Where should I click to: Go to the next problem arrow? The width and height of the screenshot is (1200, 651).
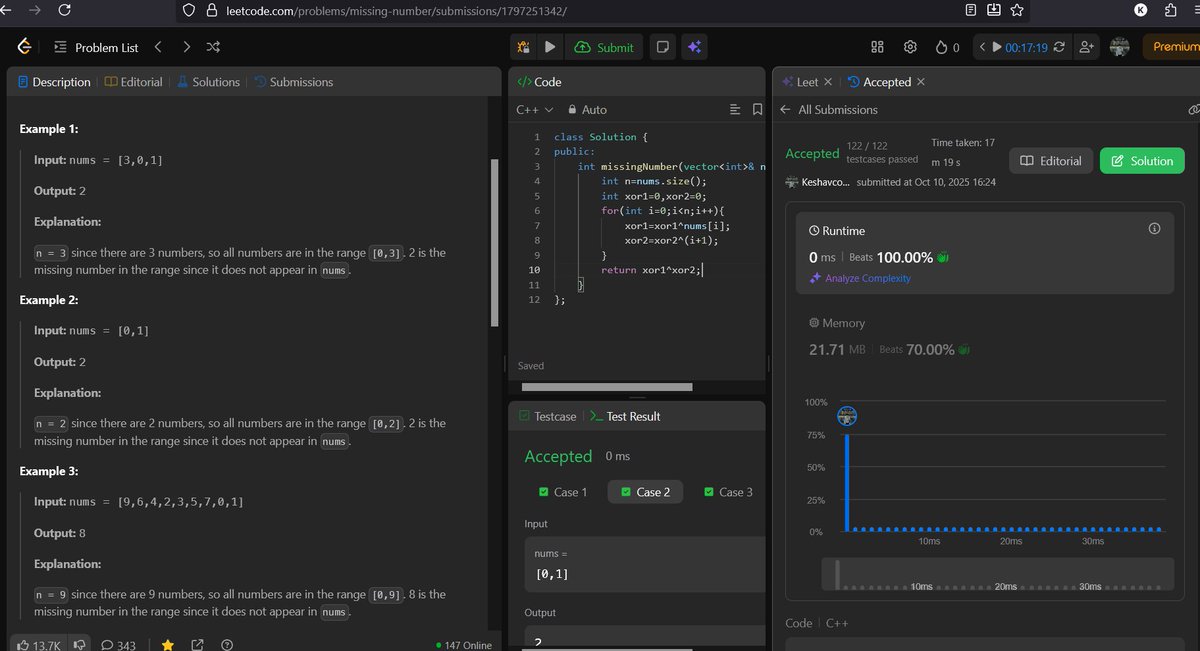tap(186, 47)
